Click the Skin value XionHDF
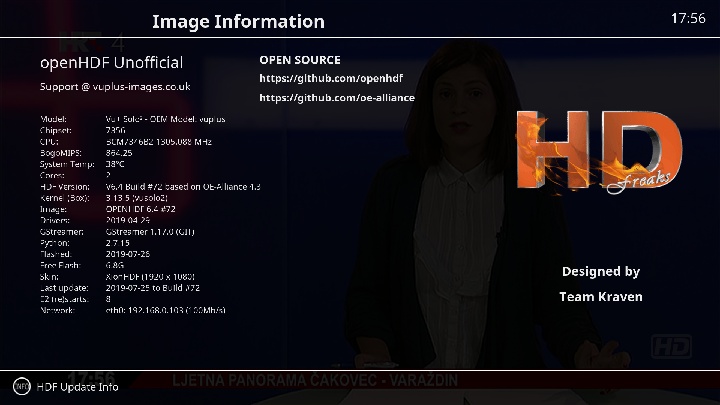 click(150, 277)
